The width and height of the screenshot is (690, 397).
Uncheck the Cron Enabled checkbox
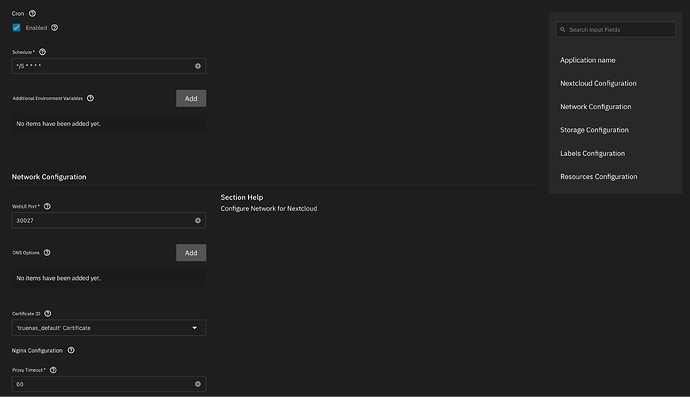point(17,28)
